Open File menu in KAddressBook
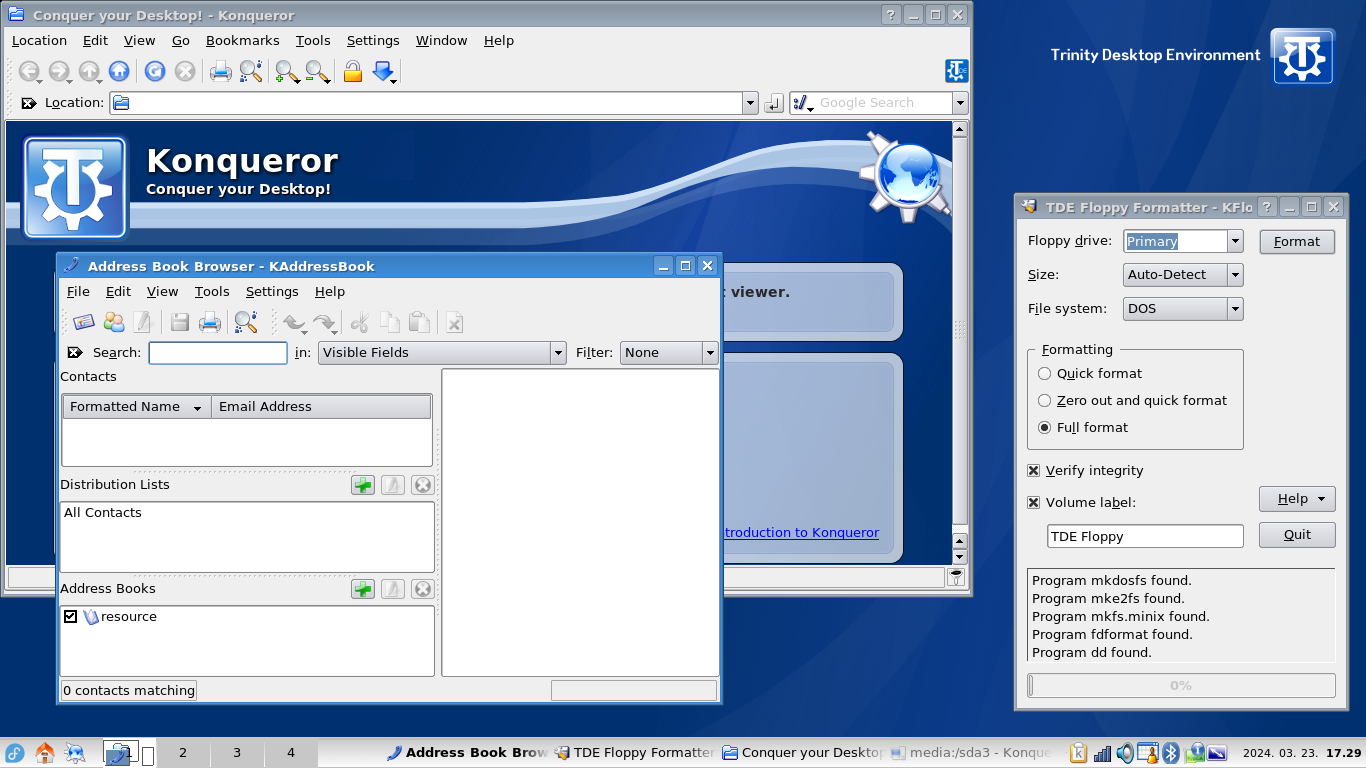This screenshot has width=1366, height=768. 78,292
